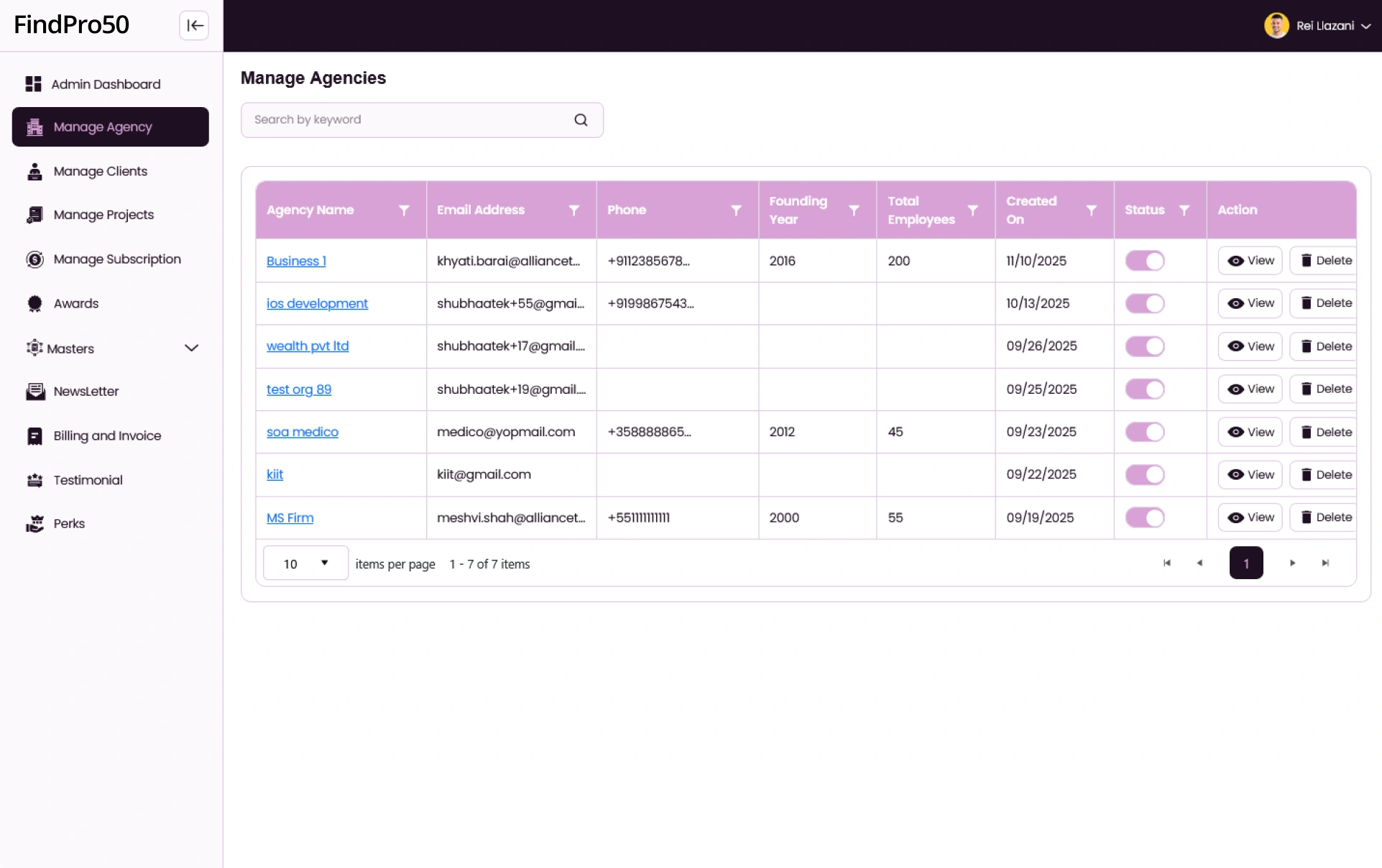
Task: Open the ios development agency link
Action: point(317,303)
